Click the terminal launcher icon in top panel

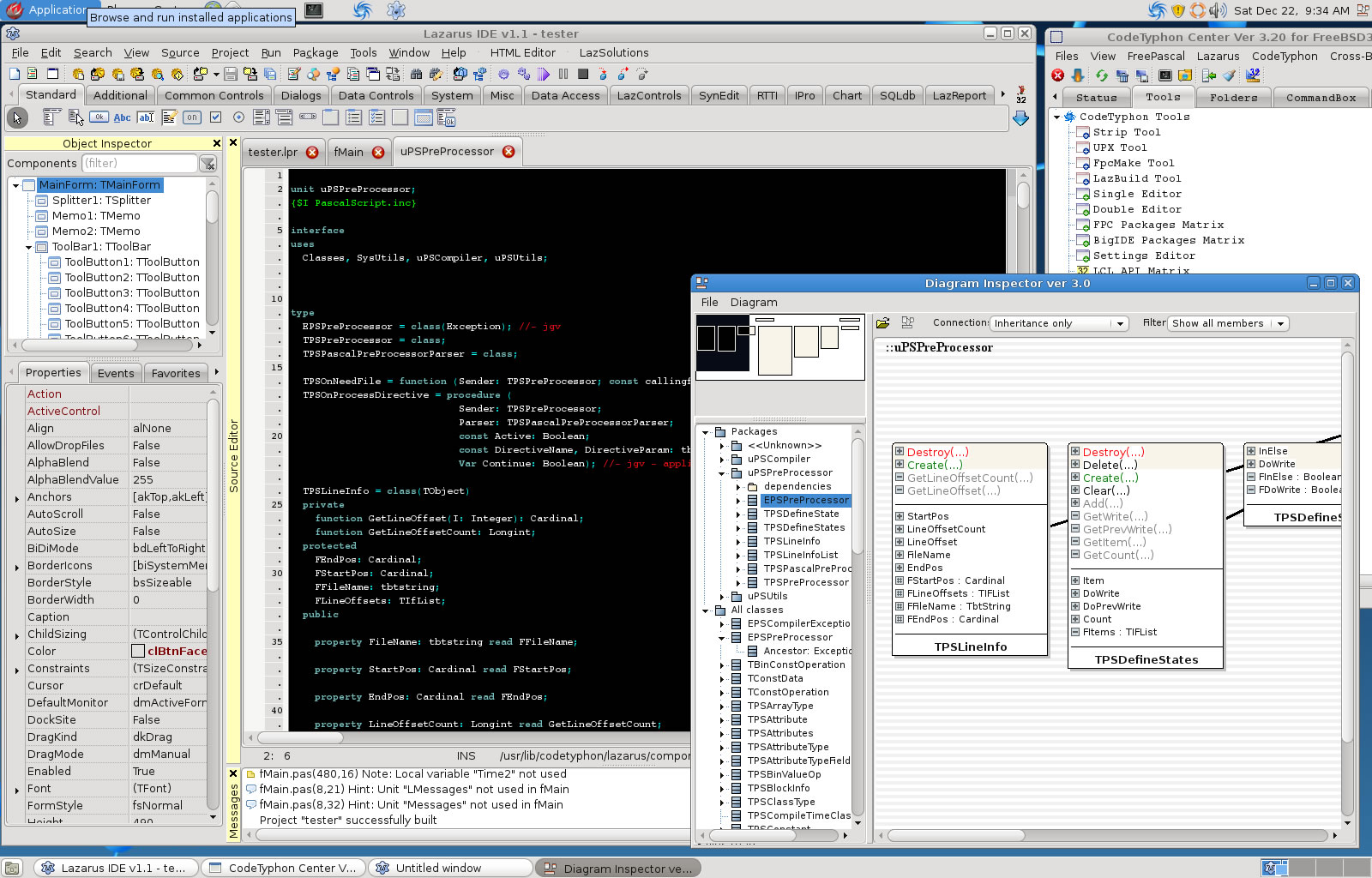coord(315,10)
